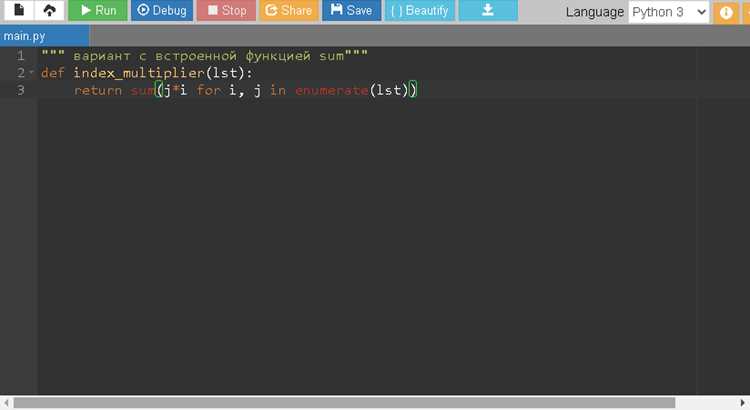Beautify the code formatting
750x410 pixels.
tap(420, 10)
